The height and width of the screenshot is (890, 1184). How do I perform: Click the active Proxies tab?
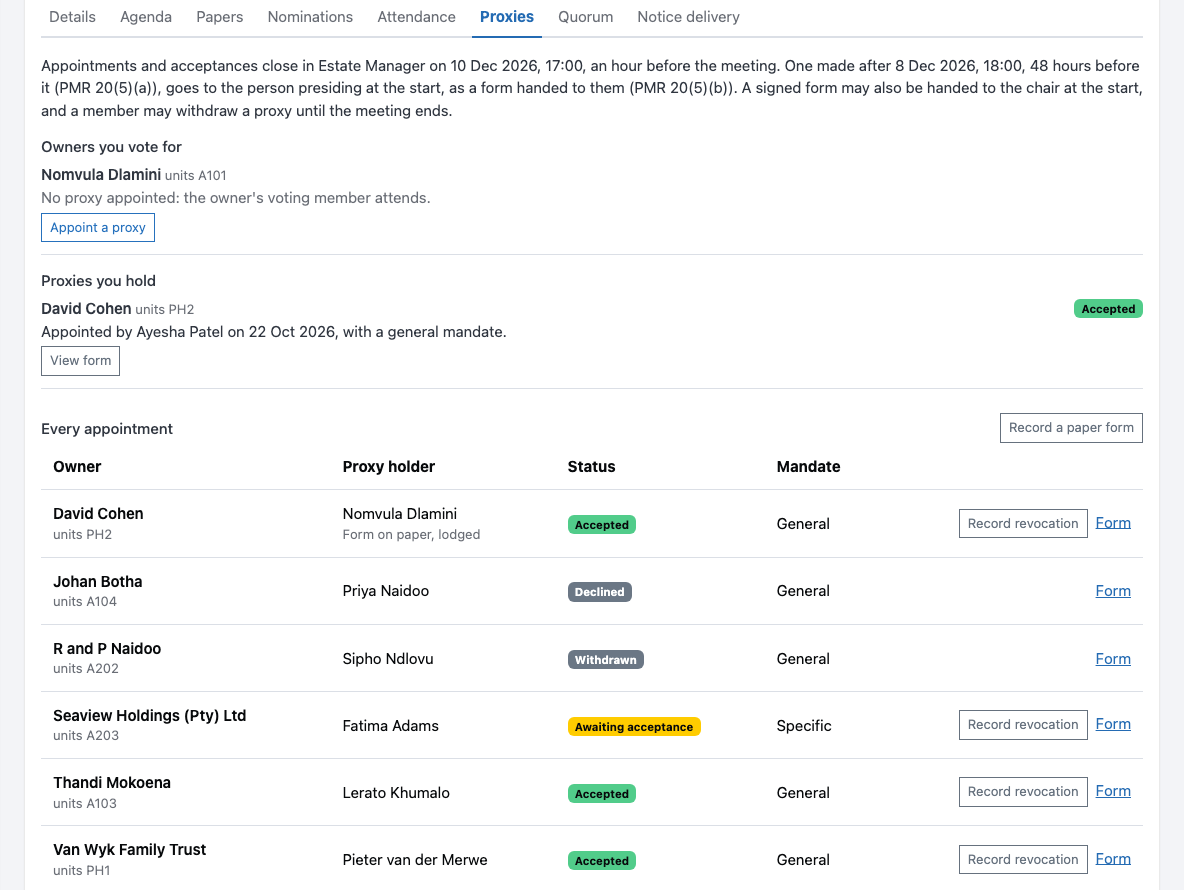tap(507, 17)
